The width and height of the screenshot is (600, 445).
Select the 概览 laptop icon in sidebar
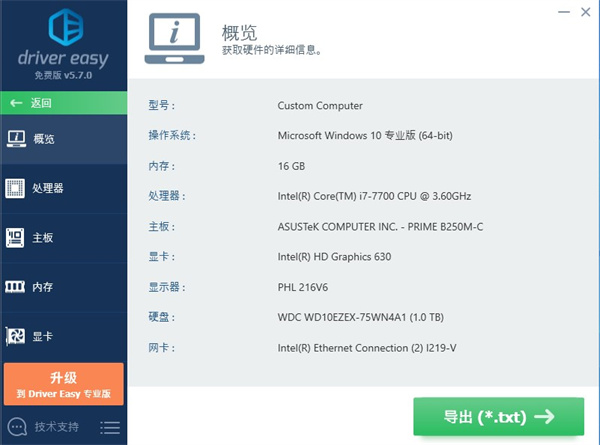click(x=16, y=139)
